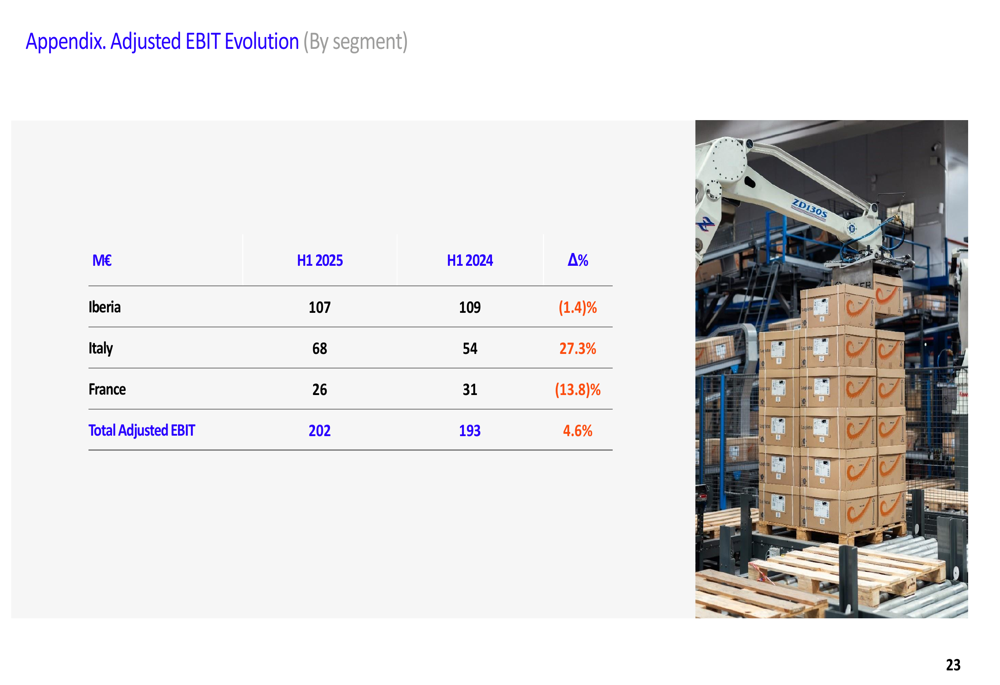Select the Iberia row label
Screen dimensions: 1000x685
click(105, 307)
